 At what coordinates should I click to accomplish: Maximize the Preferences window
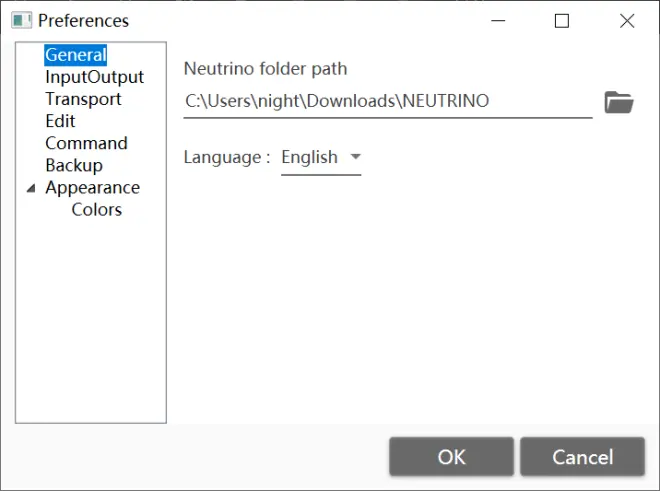(562, 21)
